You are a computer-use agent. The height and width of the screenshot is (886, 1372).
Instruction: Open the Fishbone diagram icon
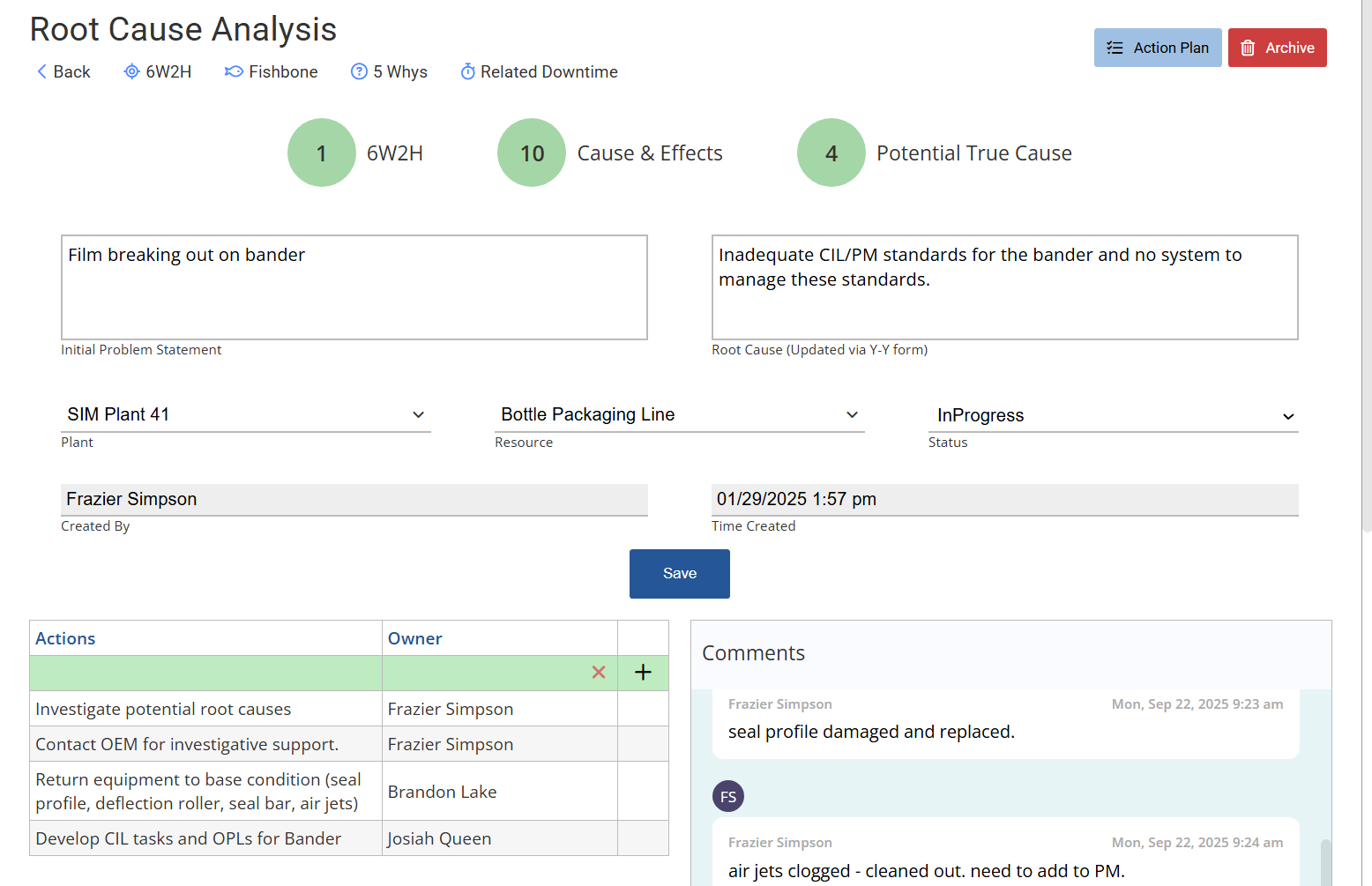(234, 71)
